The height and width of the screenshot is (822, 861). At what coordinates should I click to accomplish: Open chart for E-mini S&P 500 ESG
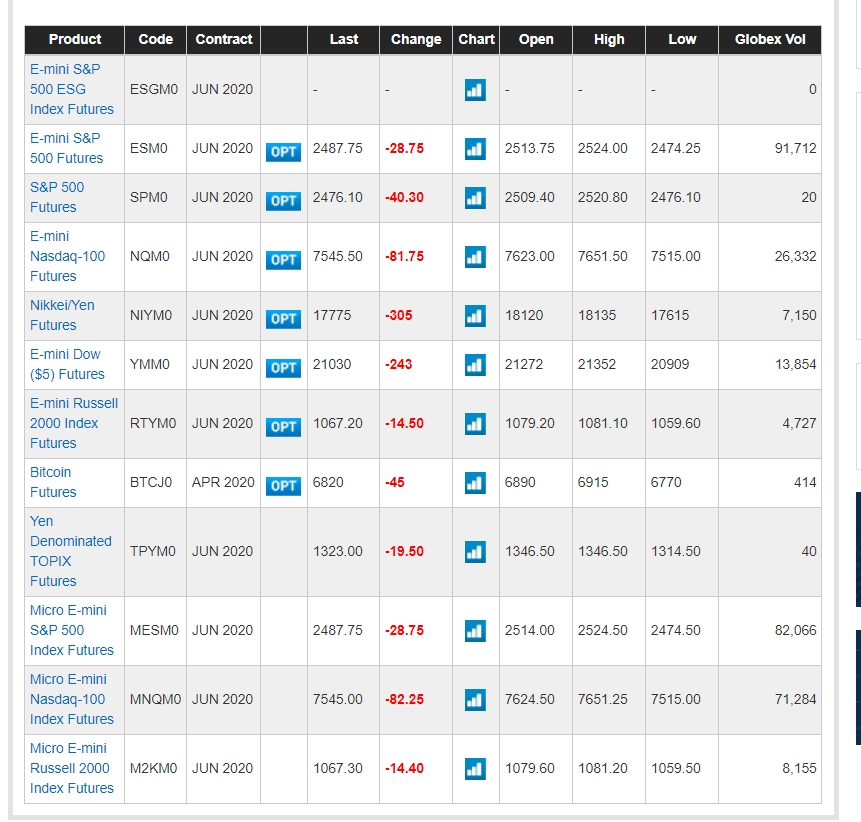click(475, 90)
